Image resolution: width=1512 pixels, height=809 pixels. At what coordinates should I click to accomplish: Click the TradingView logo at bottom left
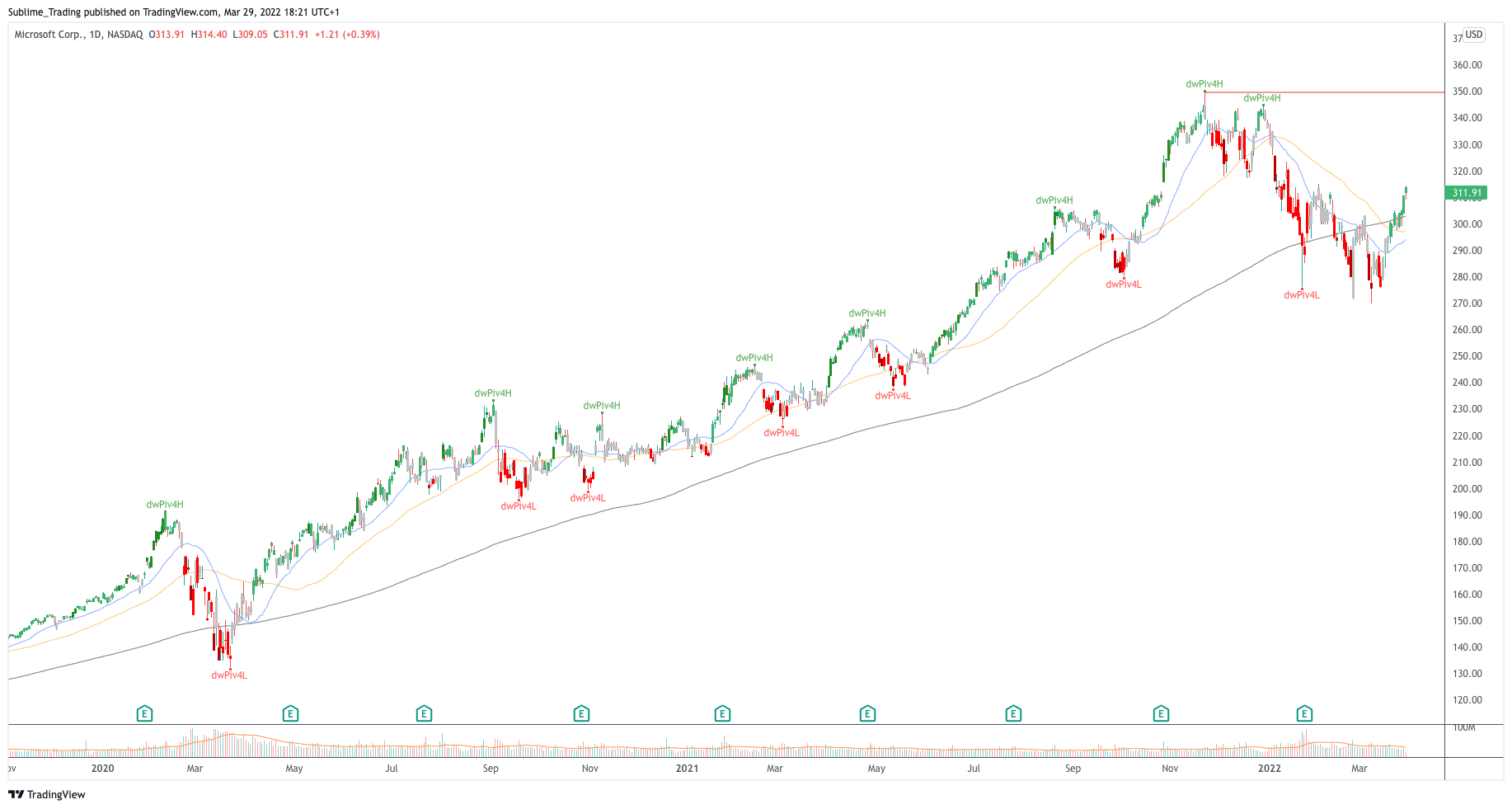[x=47, y=794]
